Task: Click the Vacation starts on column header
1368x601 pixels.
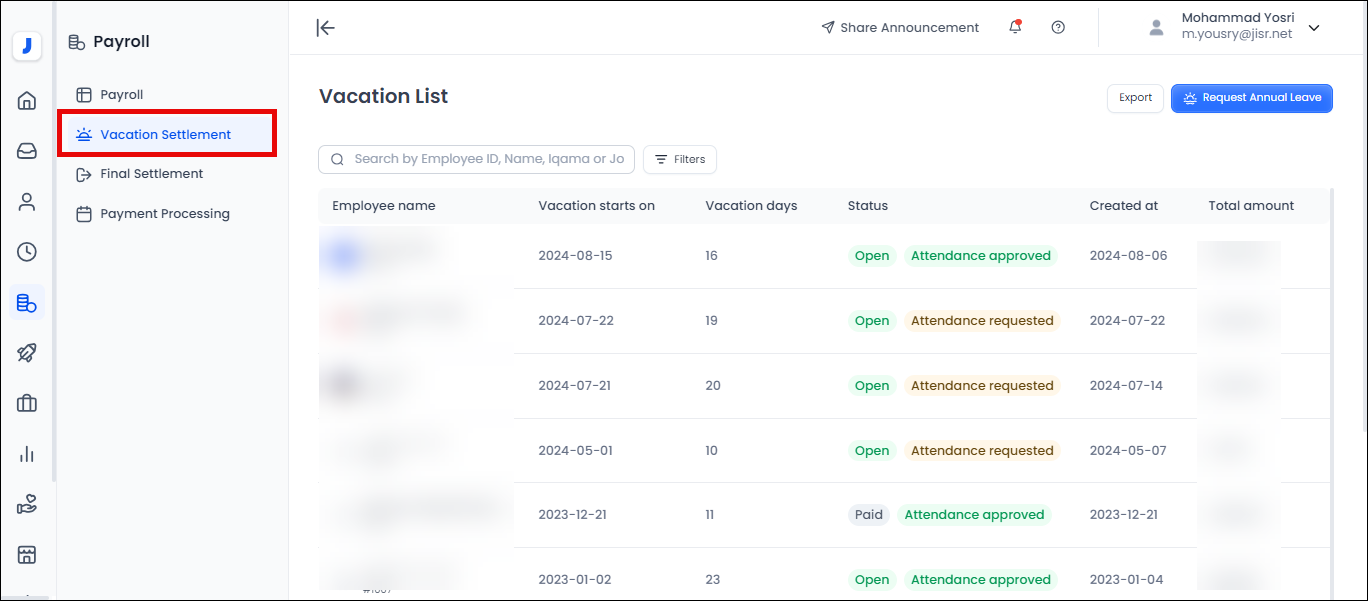Action: pyautogui.click(x=596, y=206)
